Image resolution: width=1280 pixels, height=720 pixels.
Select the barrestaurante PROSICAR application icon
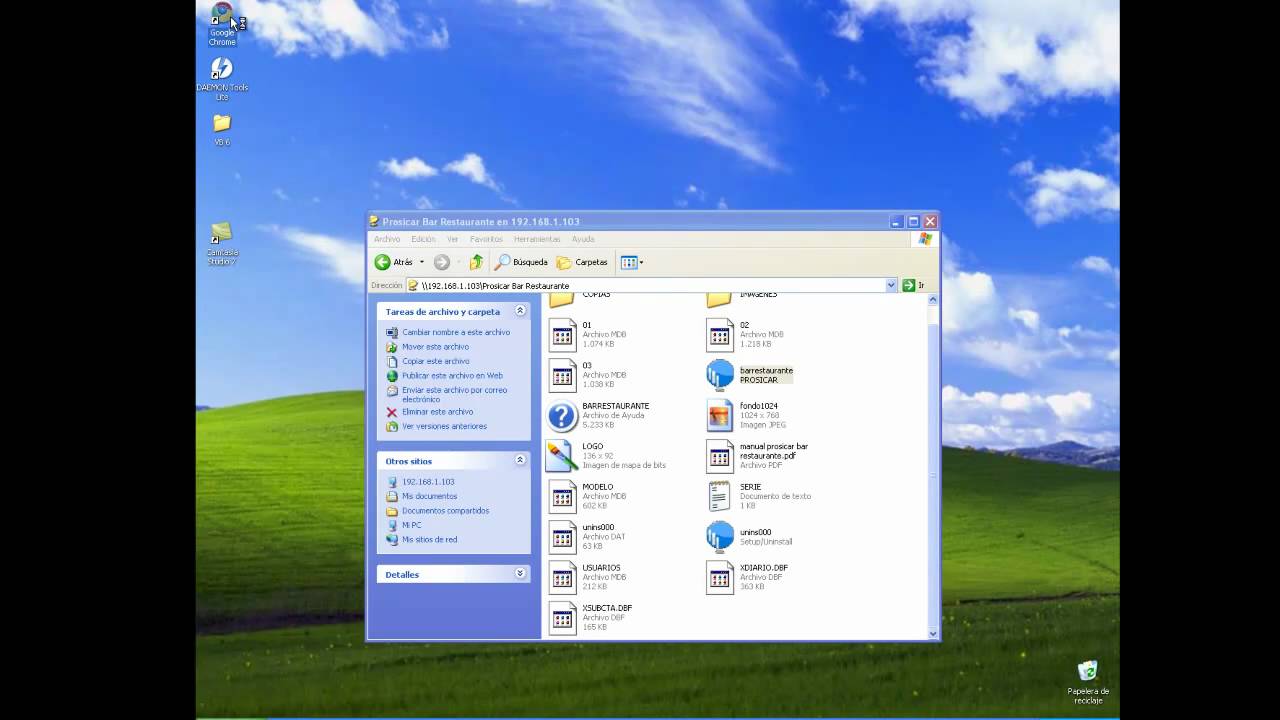coord(720,375)
